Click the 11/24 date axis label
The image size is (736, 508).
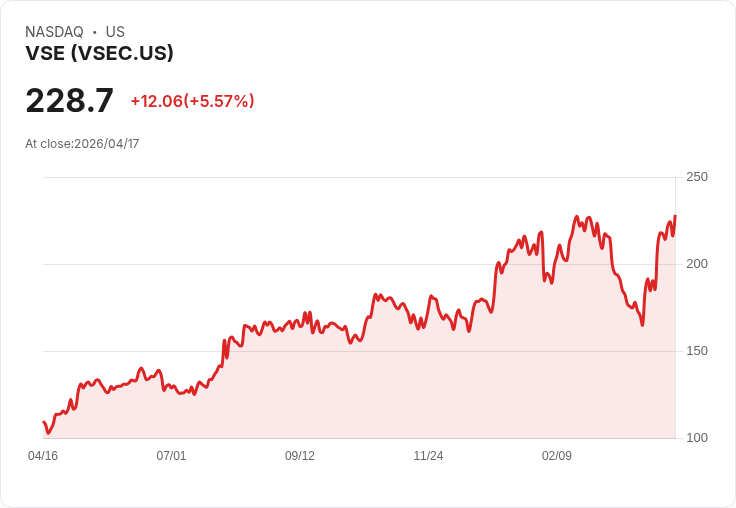click(x=428, y=456)
